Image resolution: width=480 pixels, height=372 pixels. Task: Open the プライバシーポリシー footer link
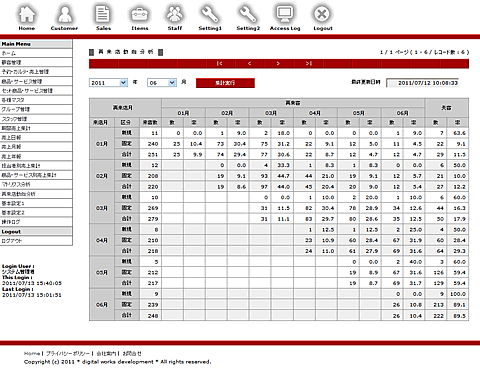(68, 353)
